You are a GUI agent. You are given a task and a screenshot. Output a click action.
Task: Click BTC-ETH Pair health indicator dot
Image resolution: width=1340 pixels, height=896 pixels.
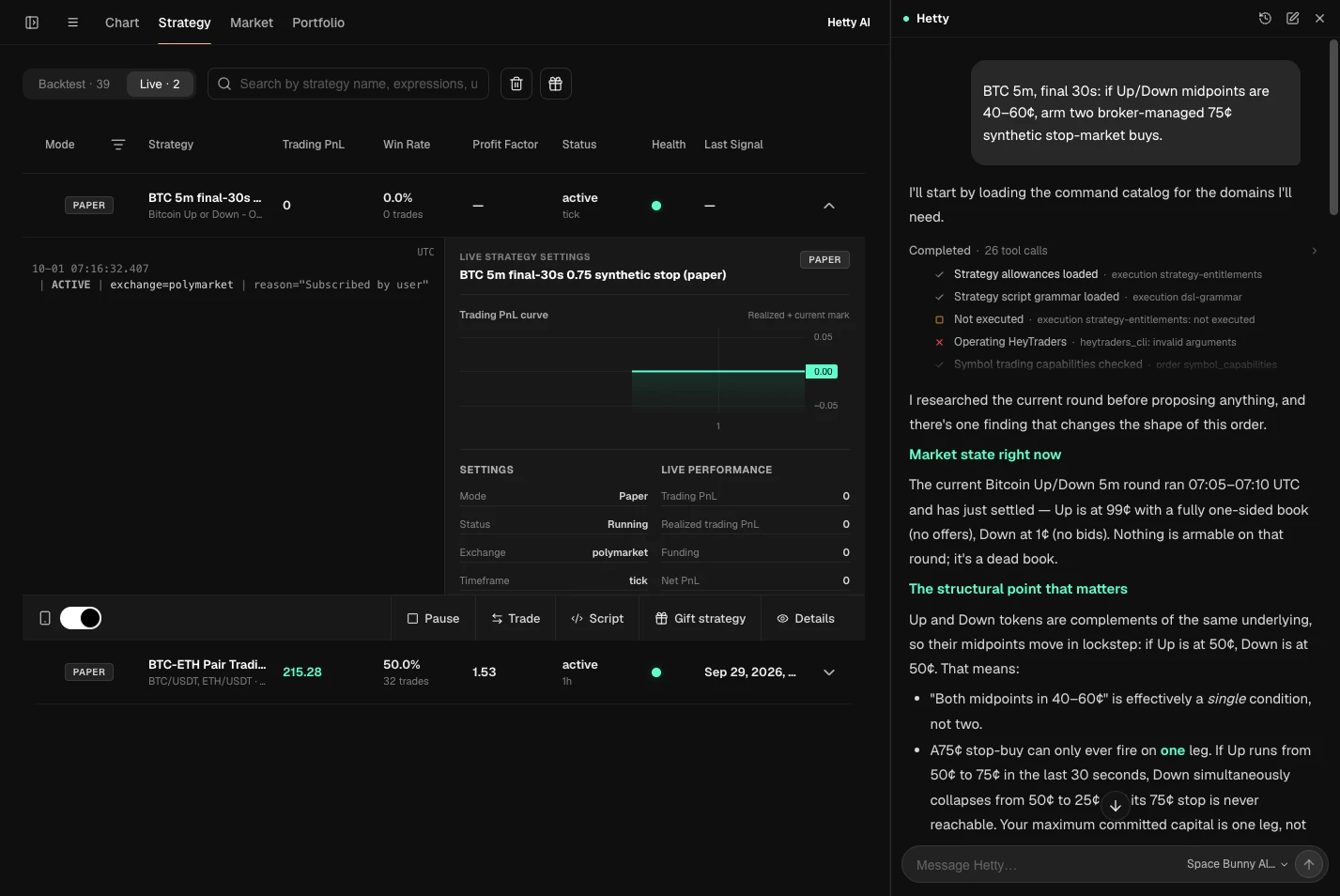[656, 672]
